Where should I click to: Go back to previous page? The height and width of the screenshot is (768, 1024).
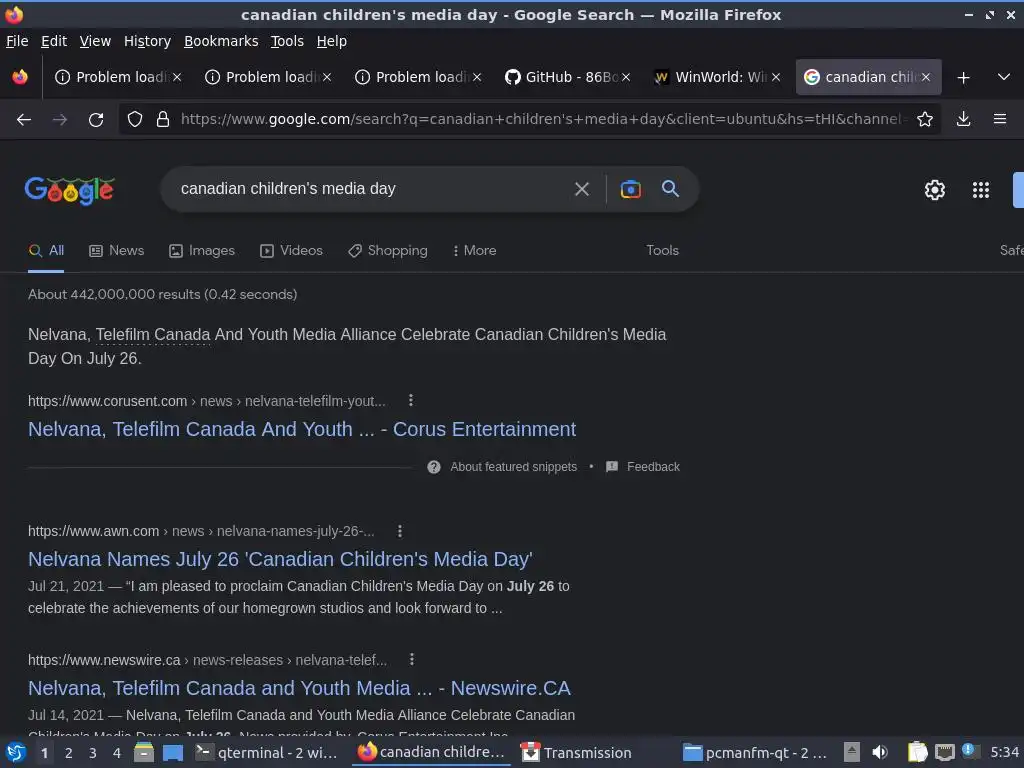click(x=24, y=120)
